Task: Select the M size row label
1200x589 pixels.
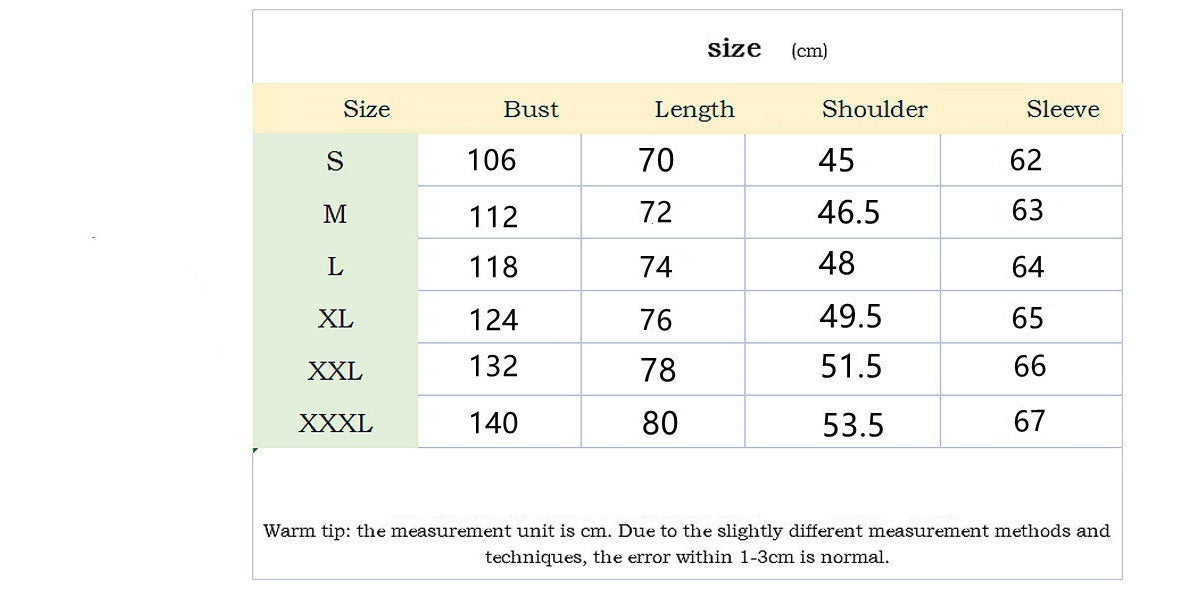Action: point(335,214)
